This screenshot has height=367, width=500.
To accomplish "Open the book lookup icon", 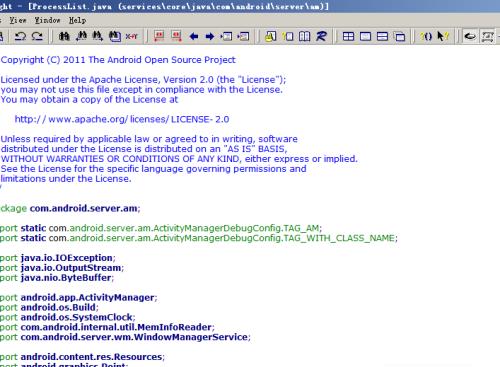I will [304, 36].
